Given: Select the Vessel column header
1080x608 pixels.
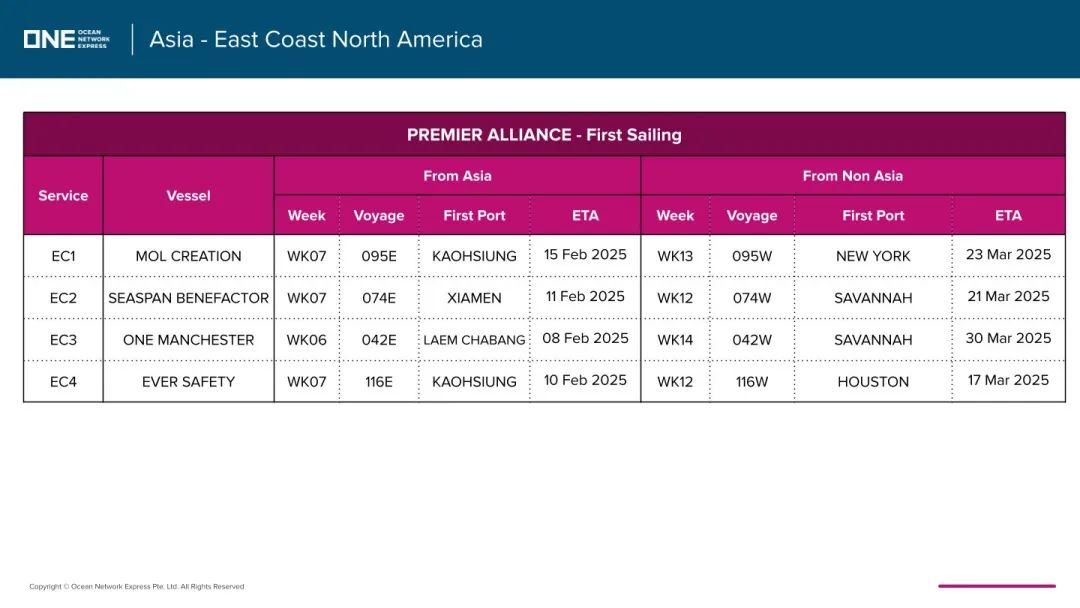Looking at the screenshot, I should point(188,196).
